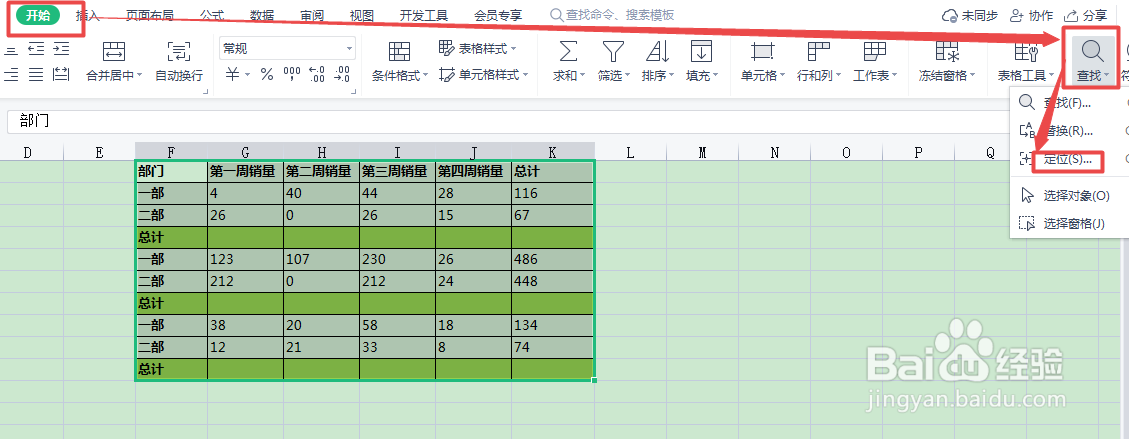Select column header K
The width and height of the screenshot is (1129, 439).
coord(552,152)
